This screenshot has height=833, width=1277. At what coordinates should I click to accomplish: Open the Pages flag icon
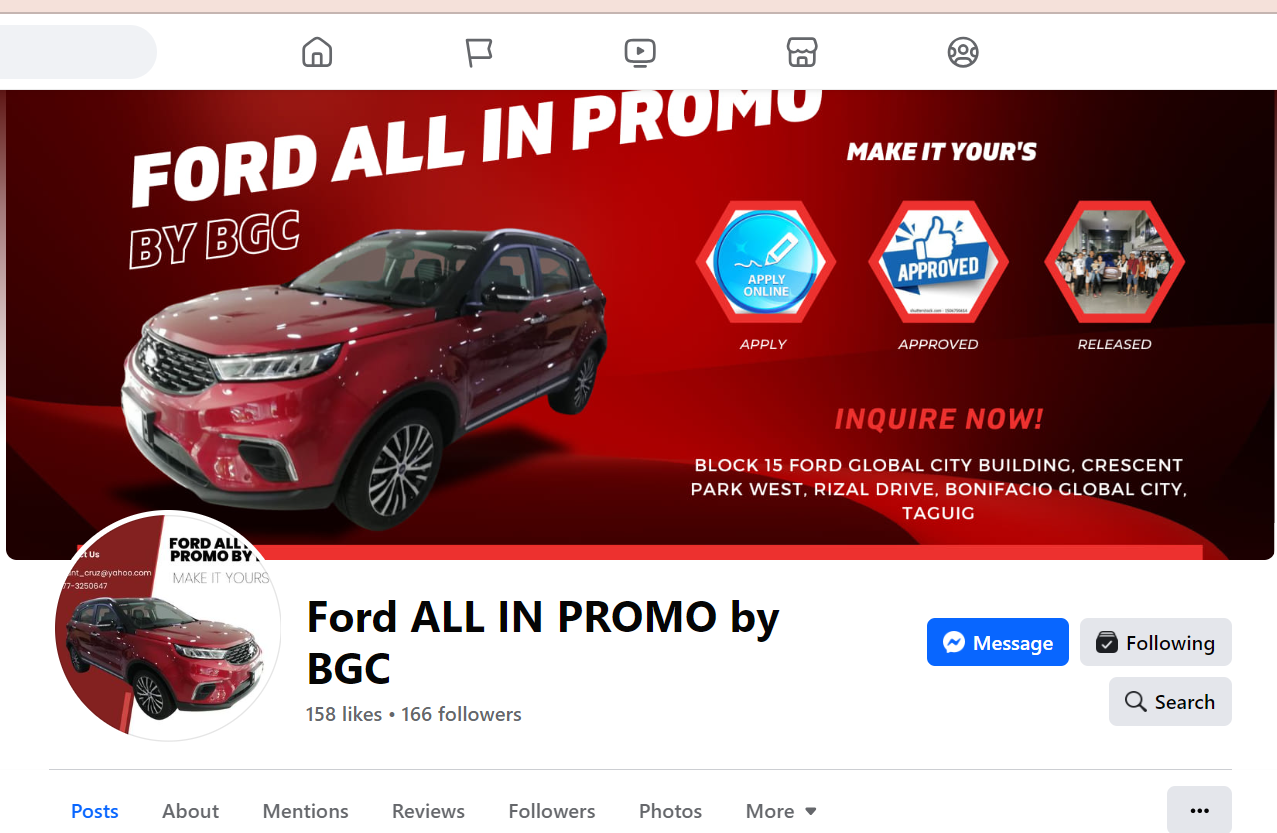click(x=479, y=52)
